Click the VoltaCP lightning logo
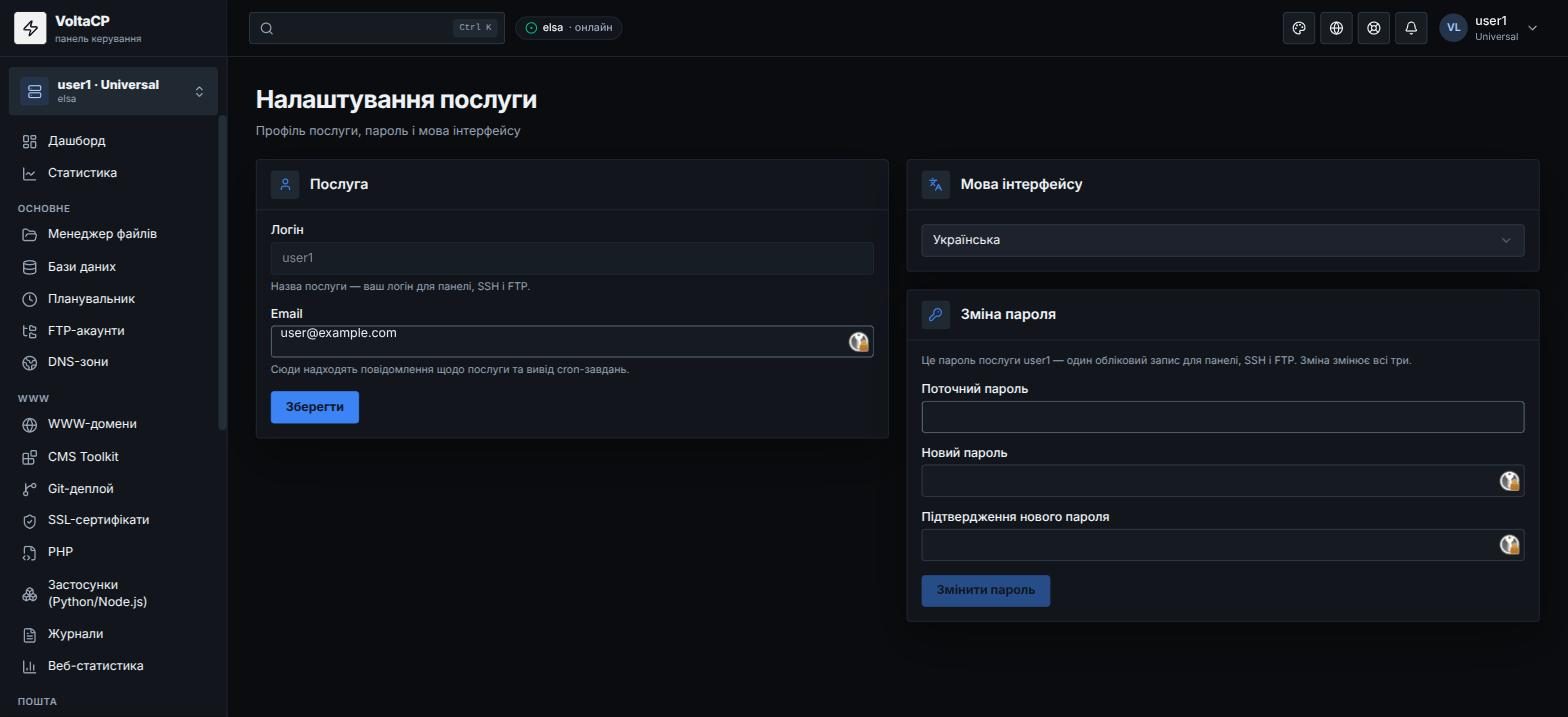 [x=30, y=28]
